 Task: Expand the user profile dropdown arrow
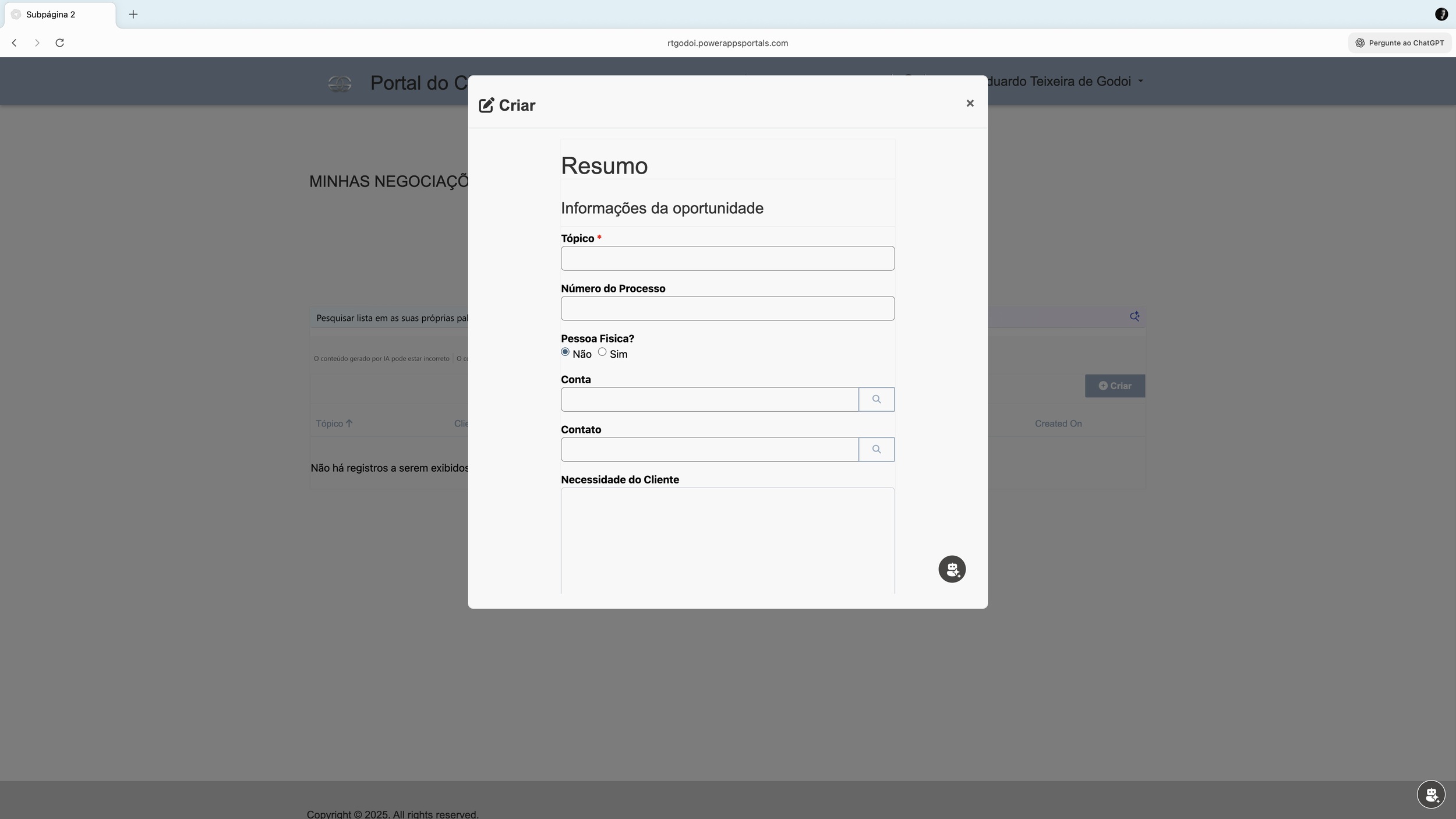tap(1140, 81)
